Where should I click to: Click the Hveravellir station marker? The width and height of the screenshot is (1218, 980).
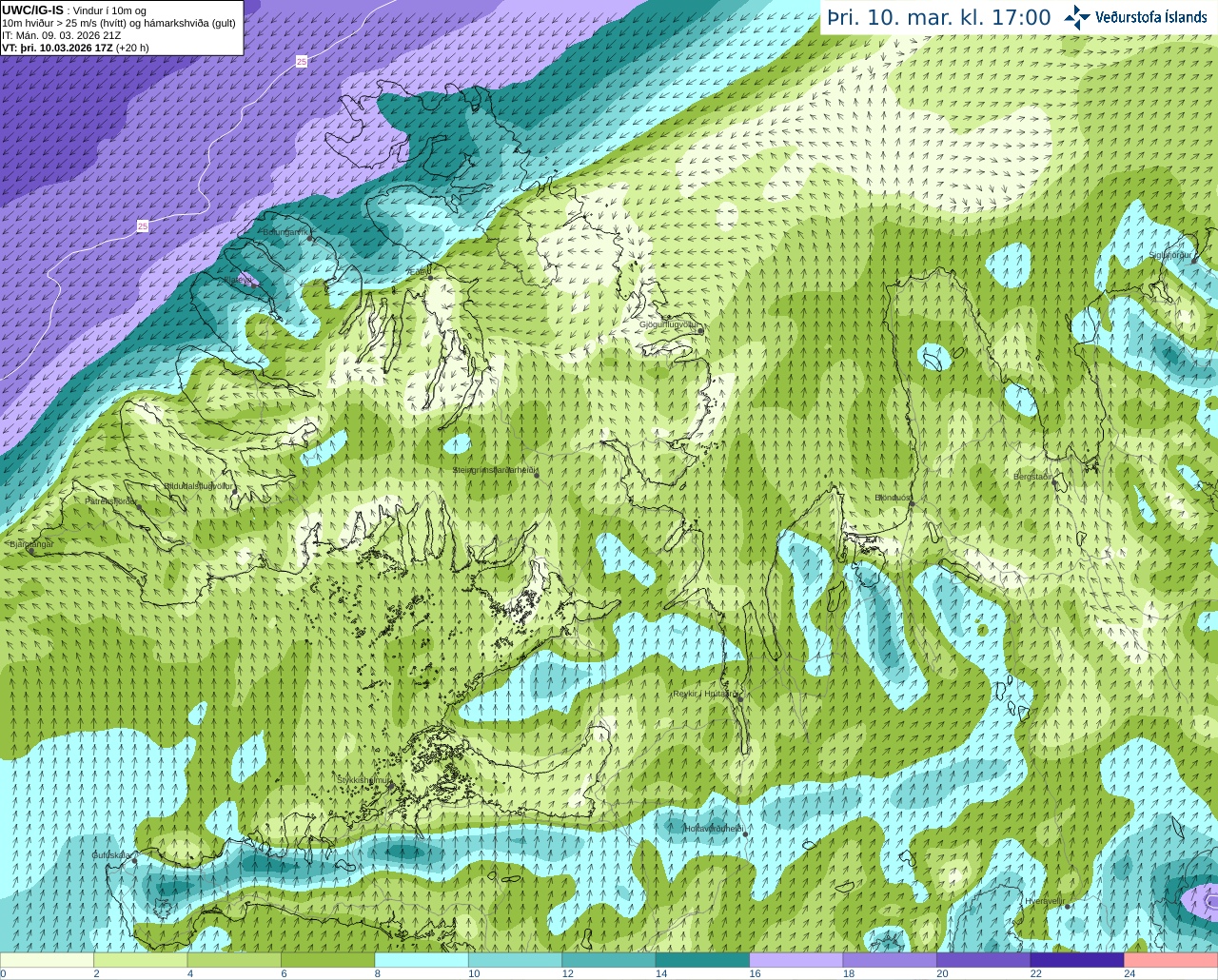click(x=1068, y=907)
